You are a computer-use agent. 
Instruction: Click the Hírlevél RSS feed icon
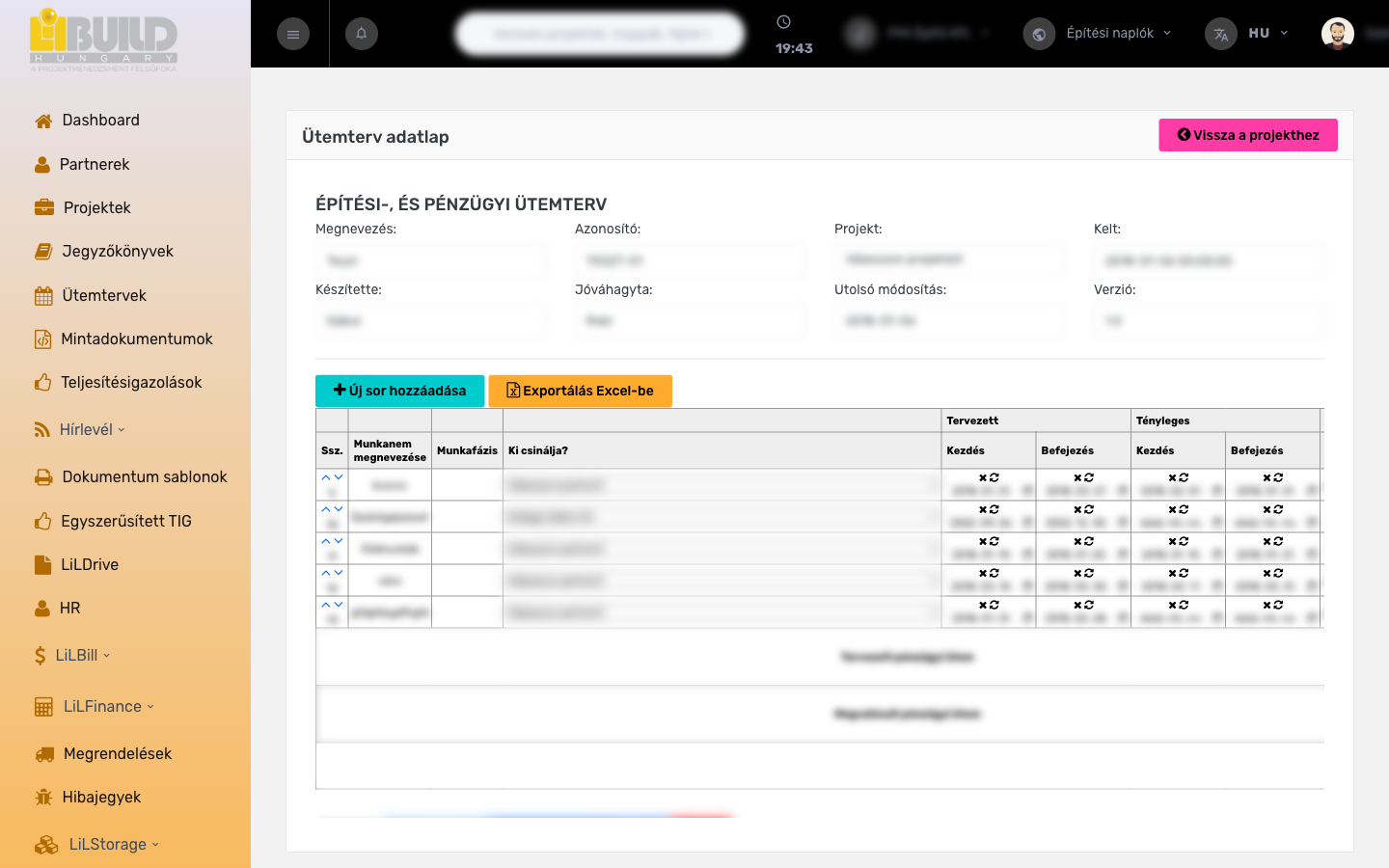[x=42, y=430]
